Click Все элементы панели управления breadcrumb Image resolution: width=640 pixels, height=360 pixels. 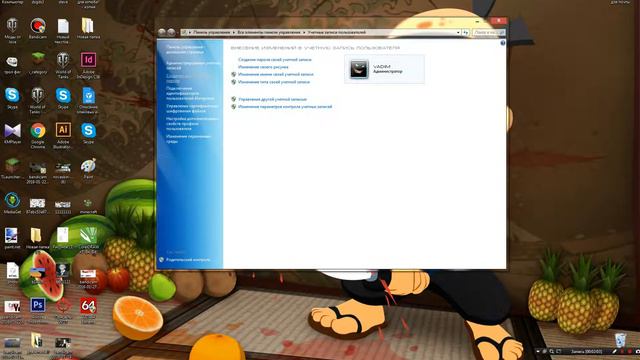tap(269, 32)
